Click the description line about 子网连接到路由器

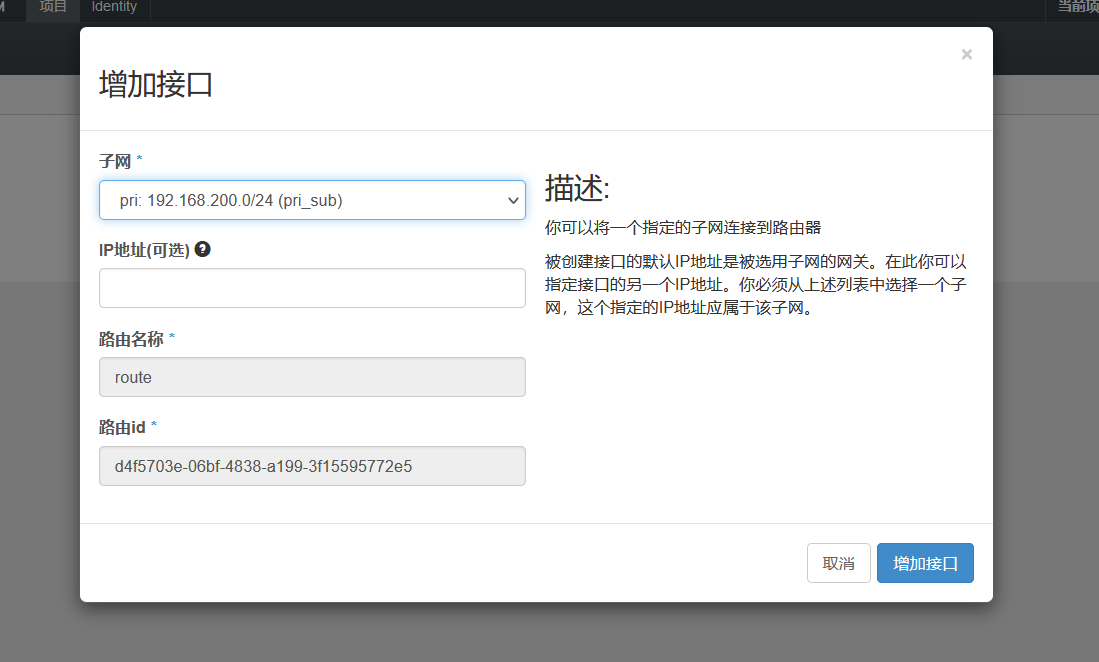(683, 227)
